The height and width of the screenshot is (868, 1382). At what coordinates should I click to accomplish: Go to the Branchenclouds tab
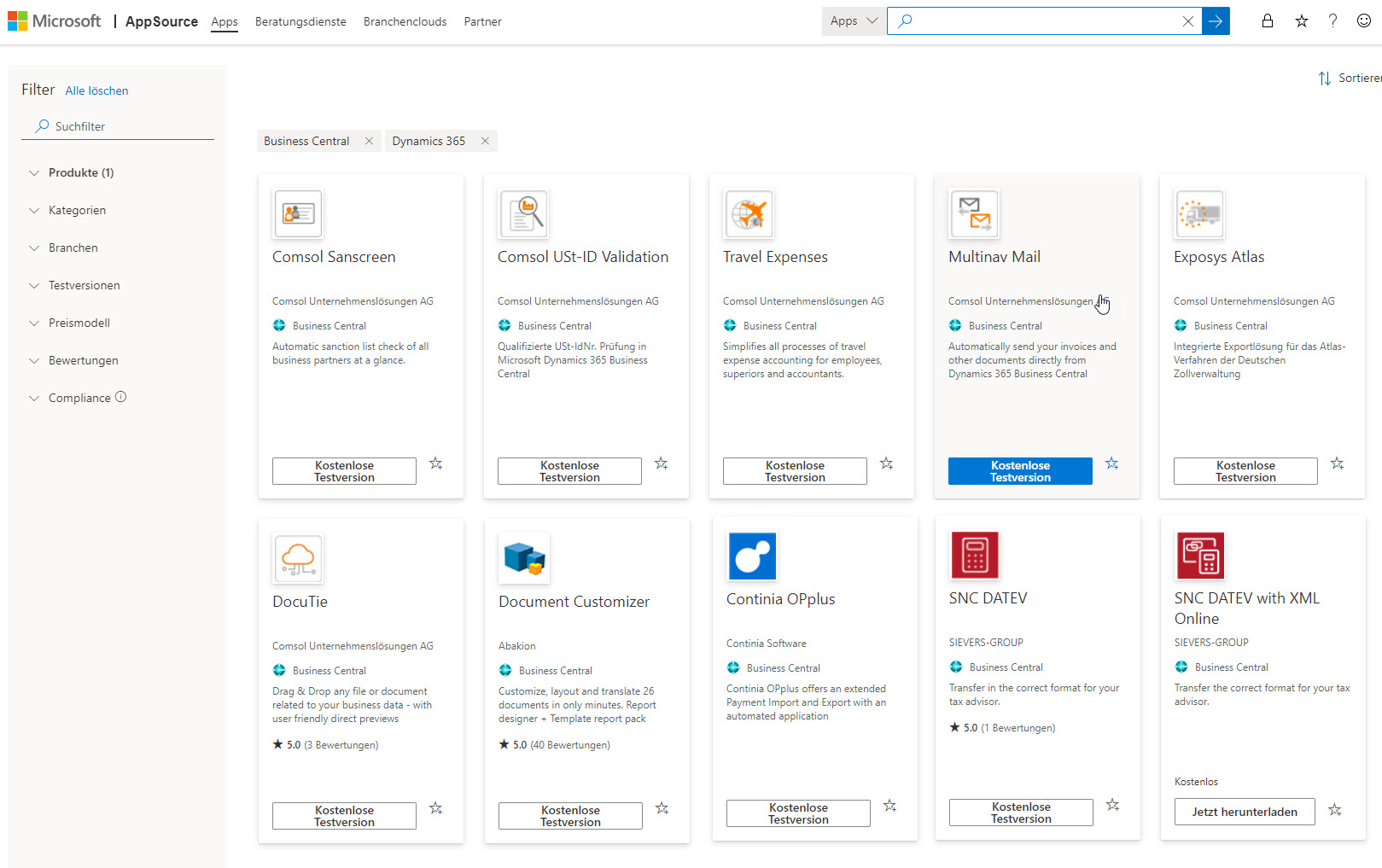[405, 22]
